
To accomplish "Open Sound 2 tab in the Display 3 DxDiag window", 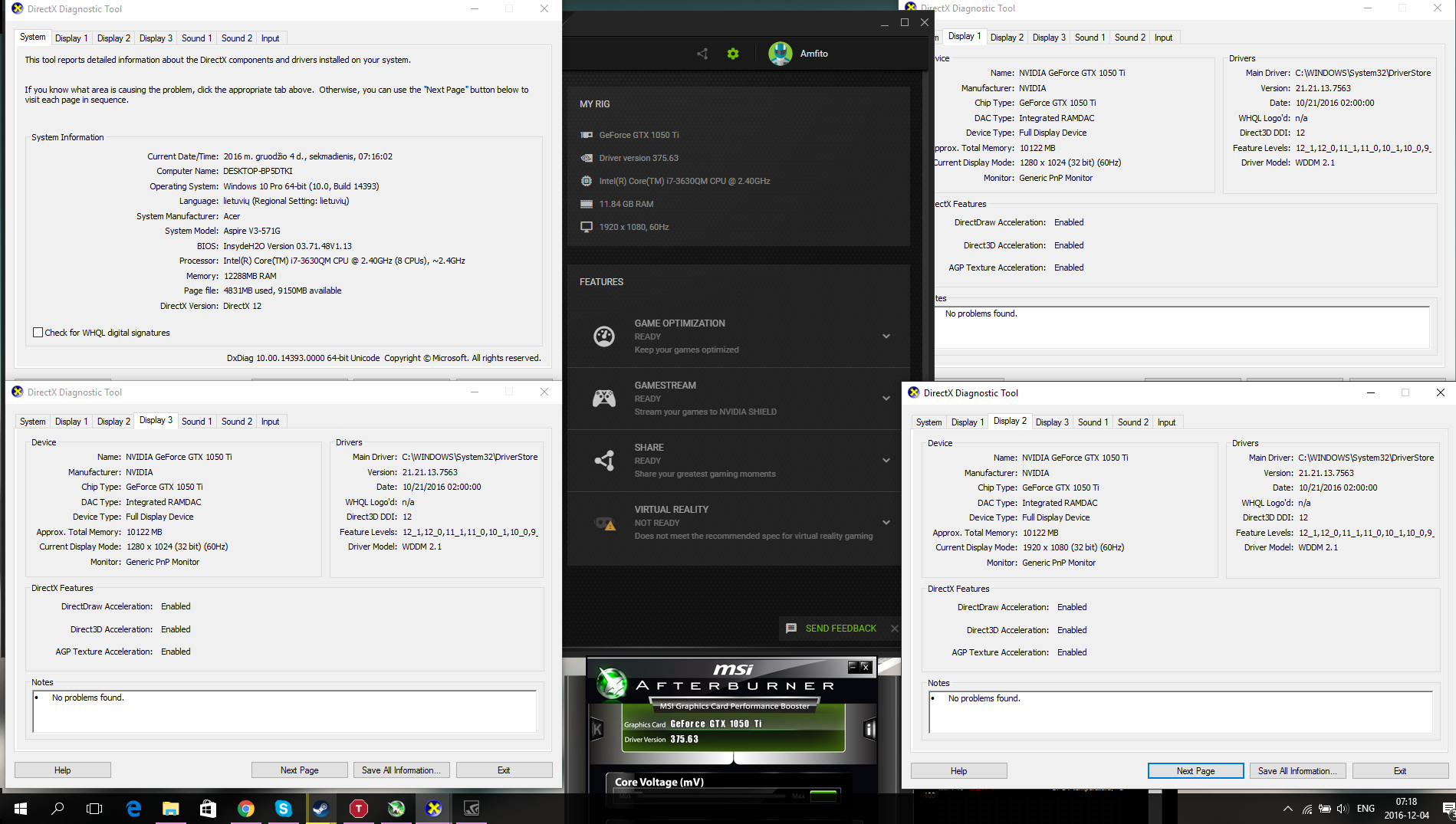I will 236,422.
